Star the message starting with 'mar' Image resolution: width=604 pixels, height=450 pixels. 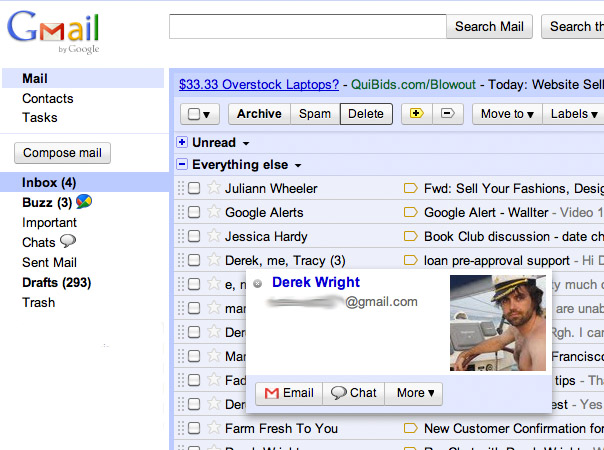[x=214, y=308]
